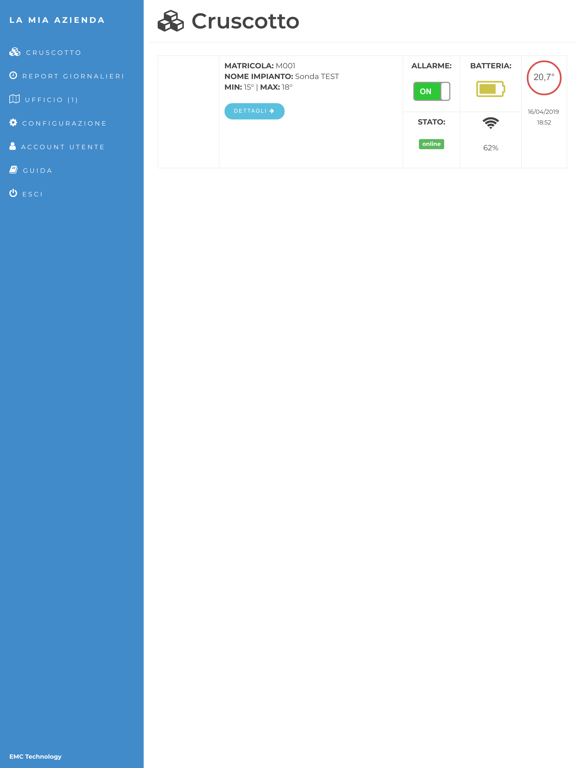576x768 pixels.
Task: Click the yellow battery level icon
Action: point(490,89)
